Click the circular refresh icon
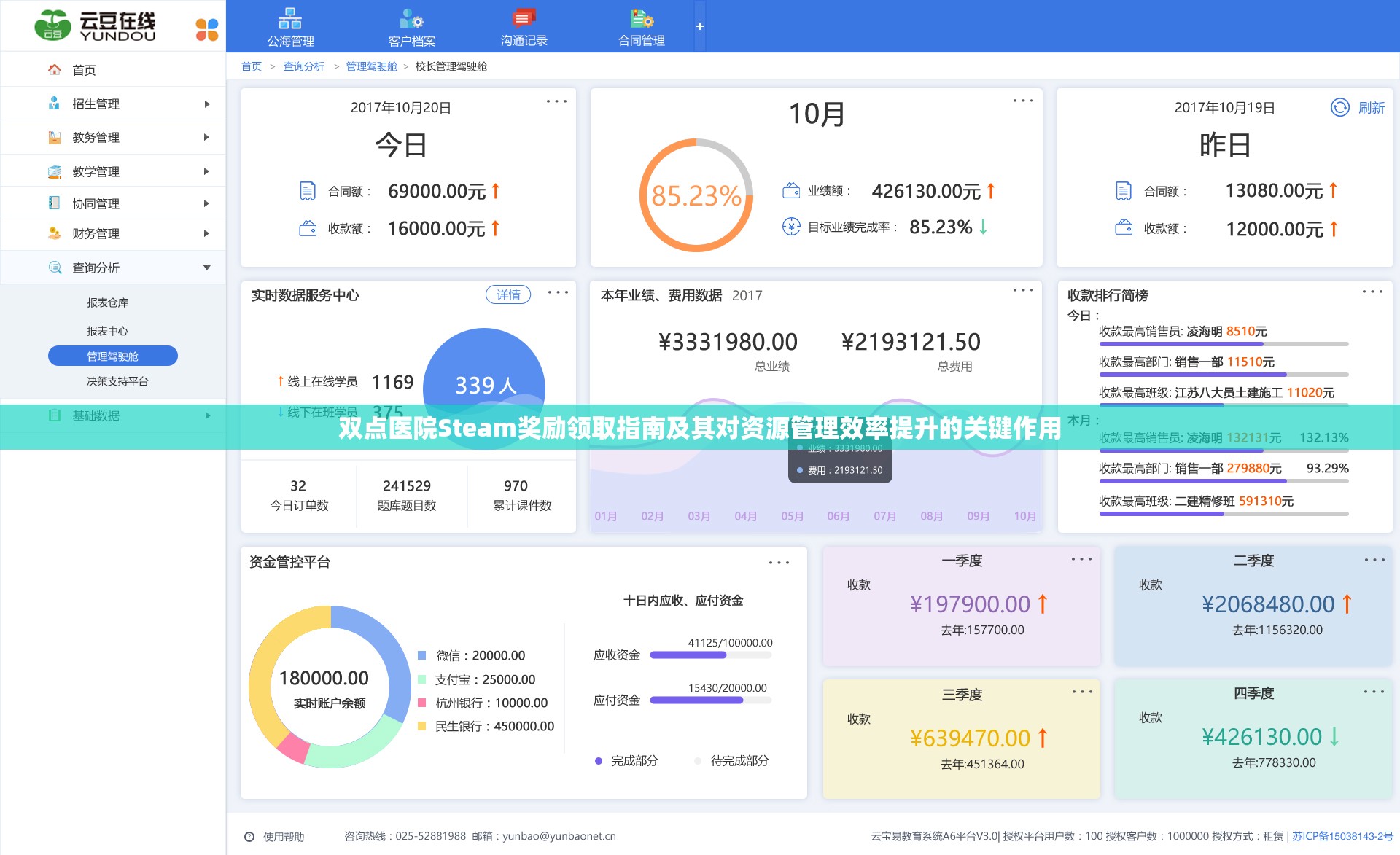1400x855 pixels. click(x=1340, y=107)
